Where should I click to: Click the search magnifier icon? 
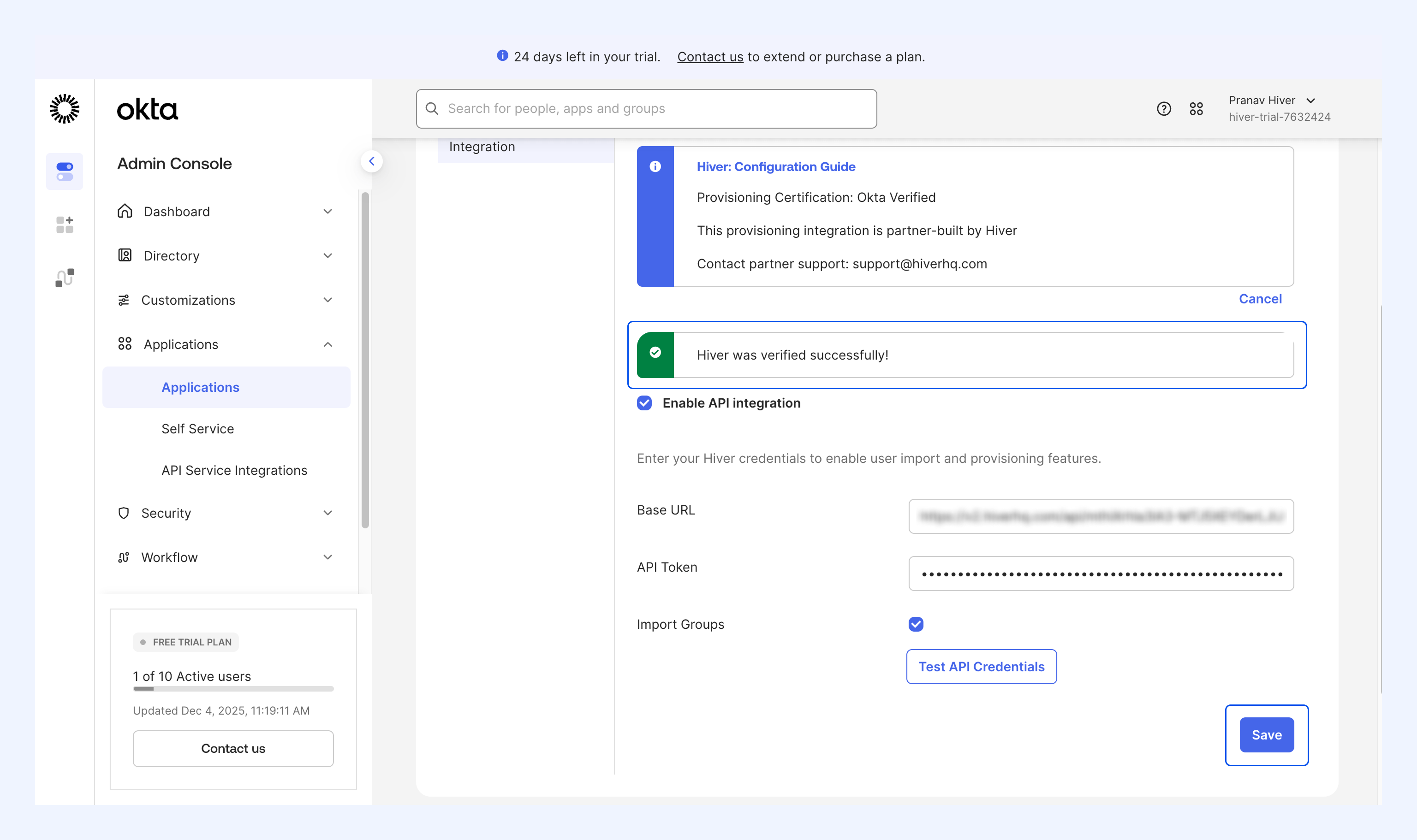point(432,109)
